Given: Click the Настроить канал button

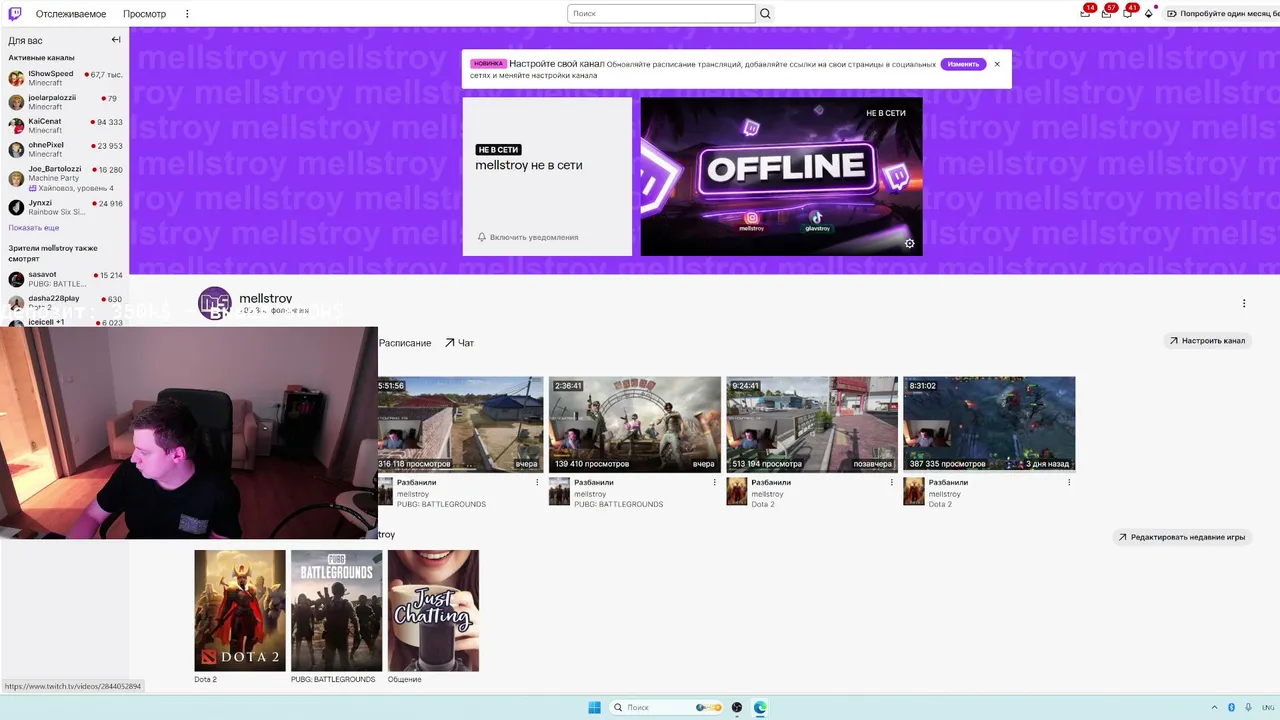Looking at the screenshot, I should pyautogui.click(x=1207, y=341).
